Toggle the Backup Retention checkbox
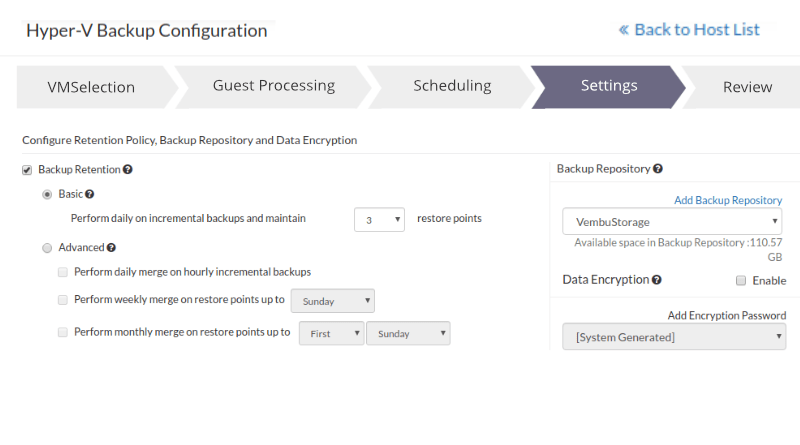The image size is (800, 445). point(27,170)
